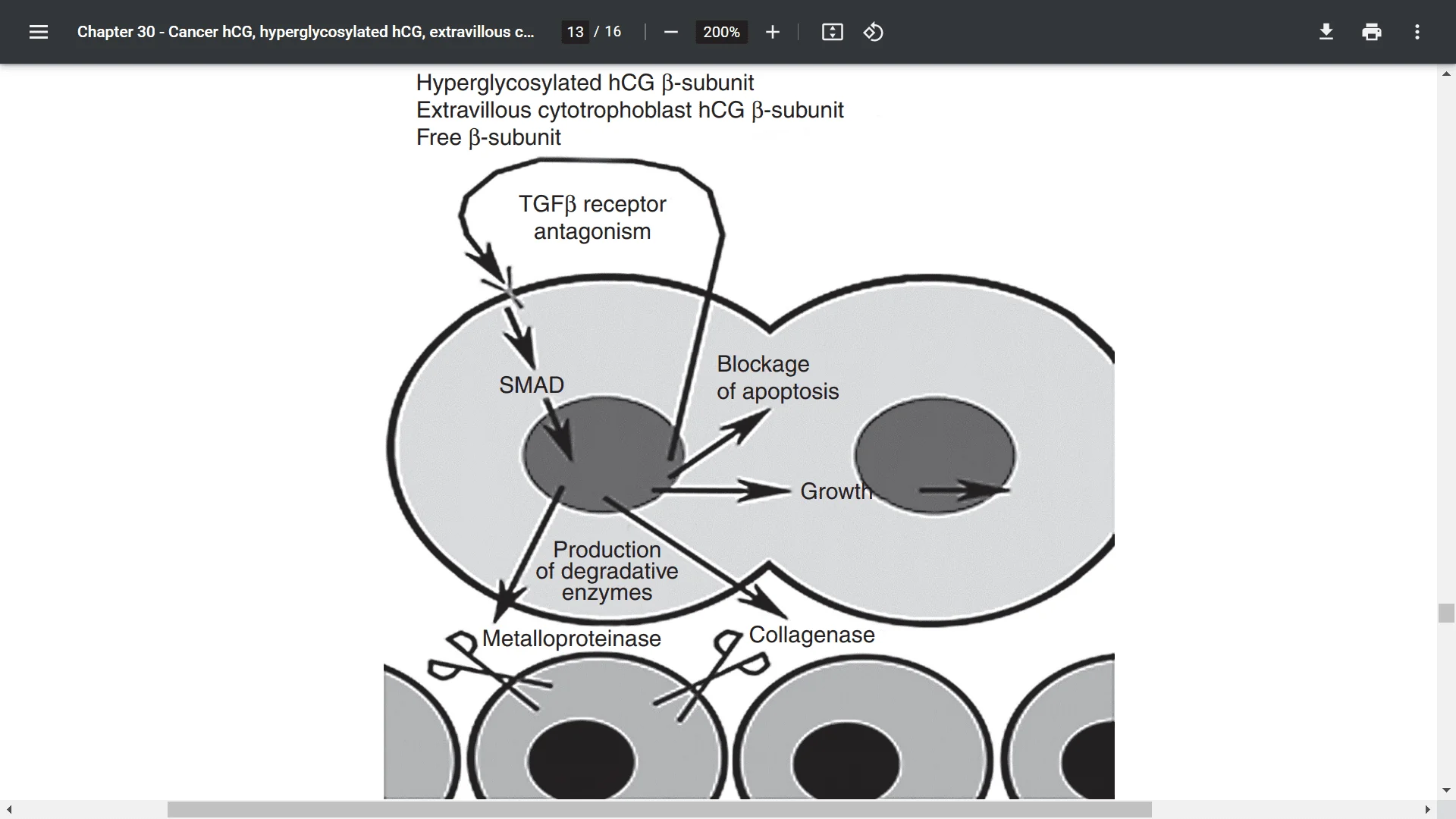The height and width of the screenshot is (819, 1456).
Task: Click the Chapter 30 document title
Action: pos(306,32)
